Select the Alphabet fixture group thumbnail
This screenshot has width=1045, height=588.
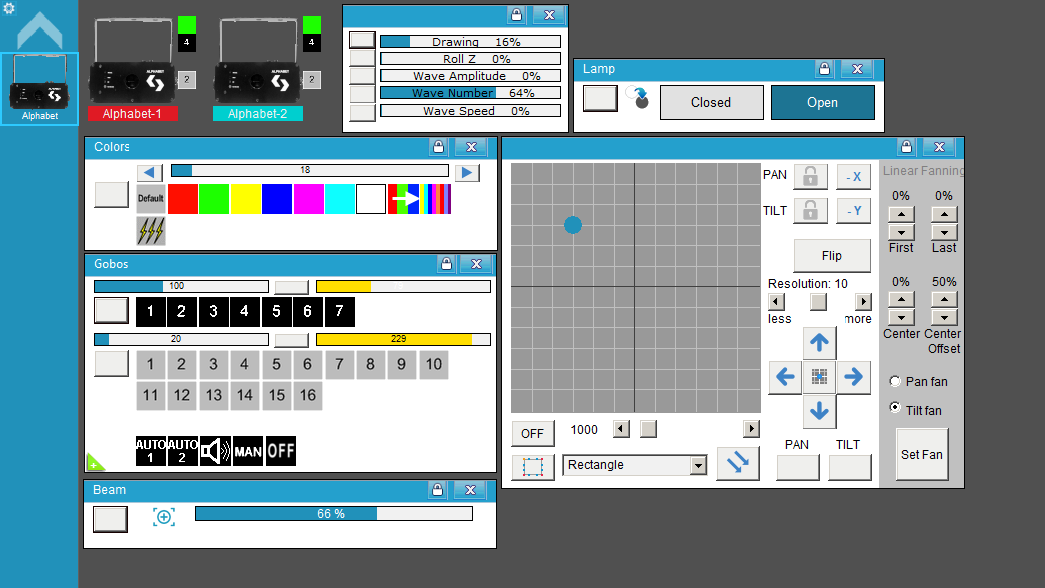(39, 89)
